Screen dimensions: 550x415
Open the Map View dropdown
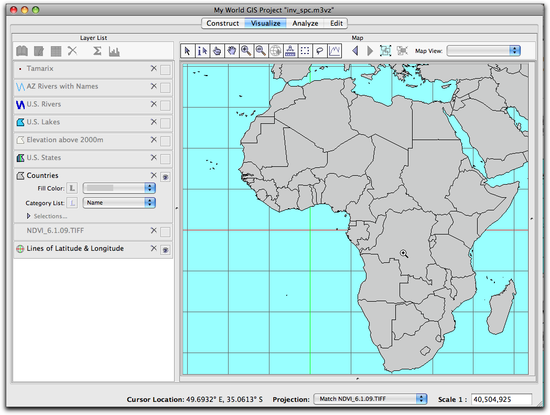(x=484, y=51)
